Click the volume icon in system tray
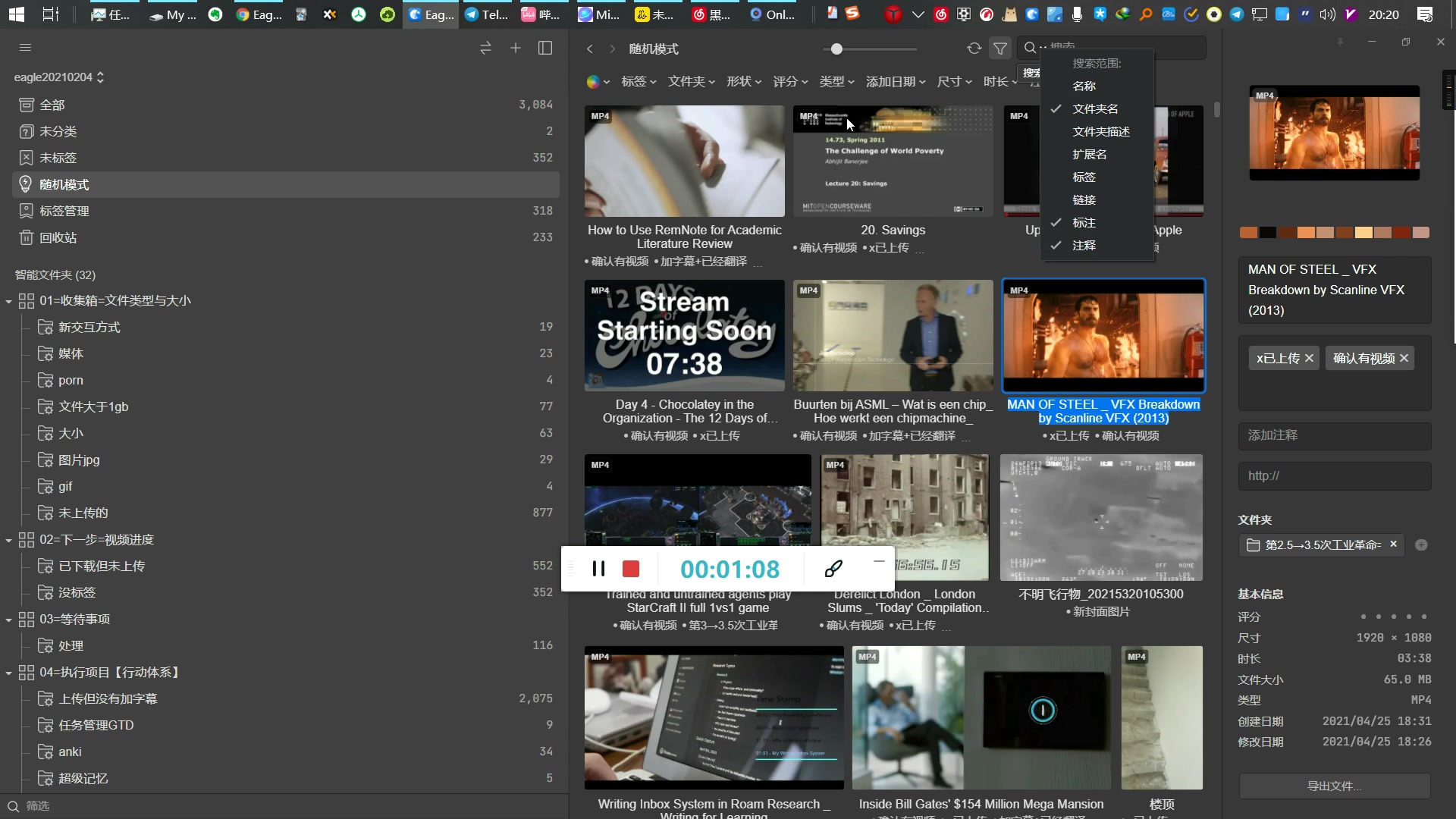The width and height of the screenshot is (1456, 819). pos(1327,14)
